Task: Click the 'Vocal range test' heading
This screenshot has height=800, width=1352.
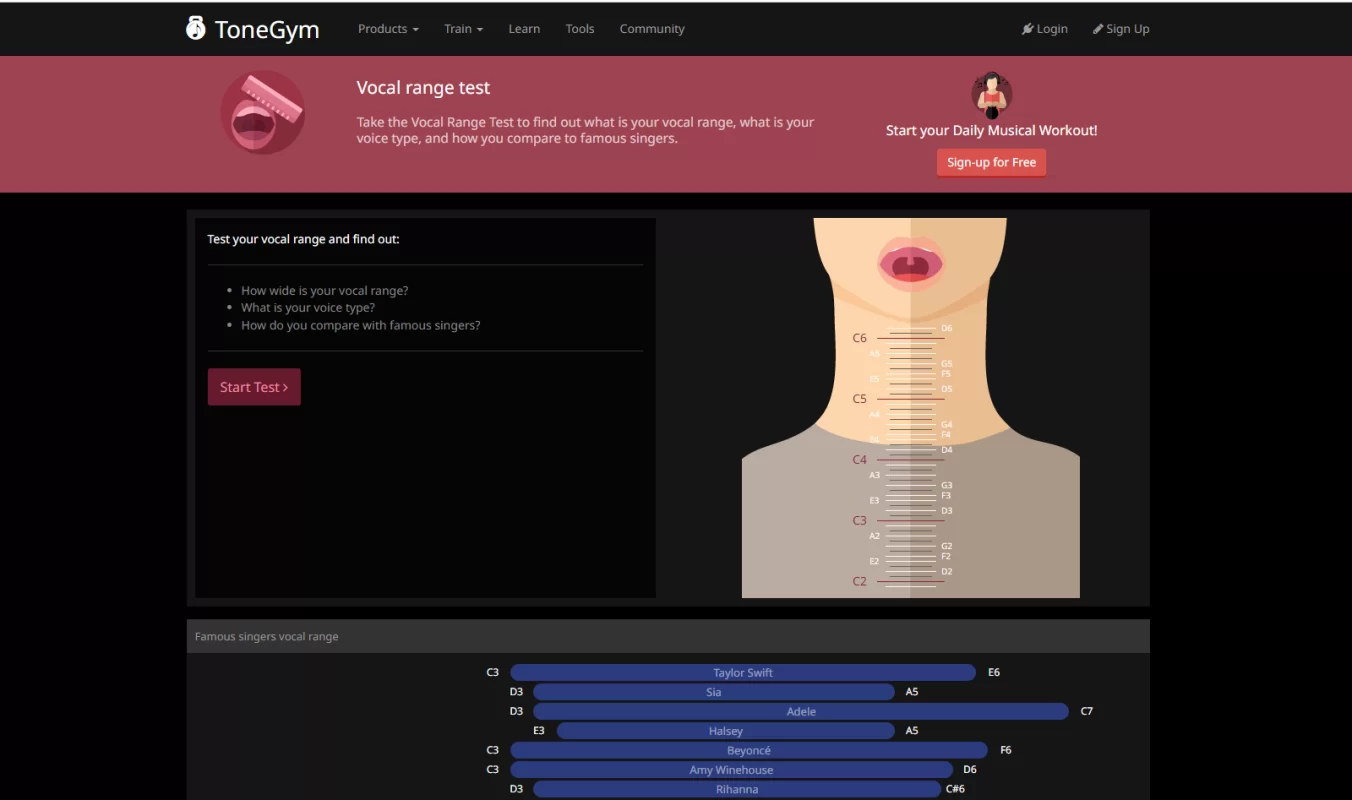Action: [423, 88]
